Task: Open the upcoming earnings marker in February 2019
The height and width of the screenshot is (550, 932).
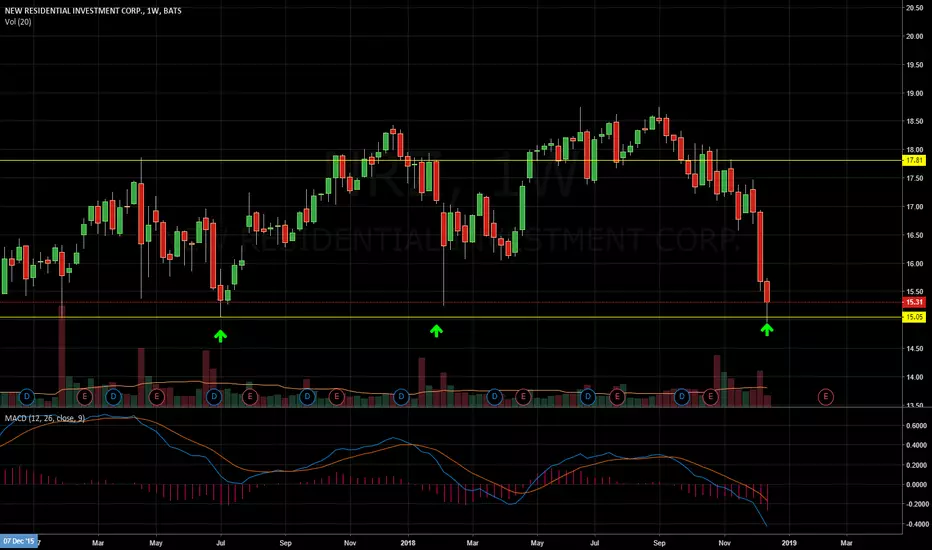Action: (x=826, y=397)
